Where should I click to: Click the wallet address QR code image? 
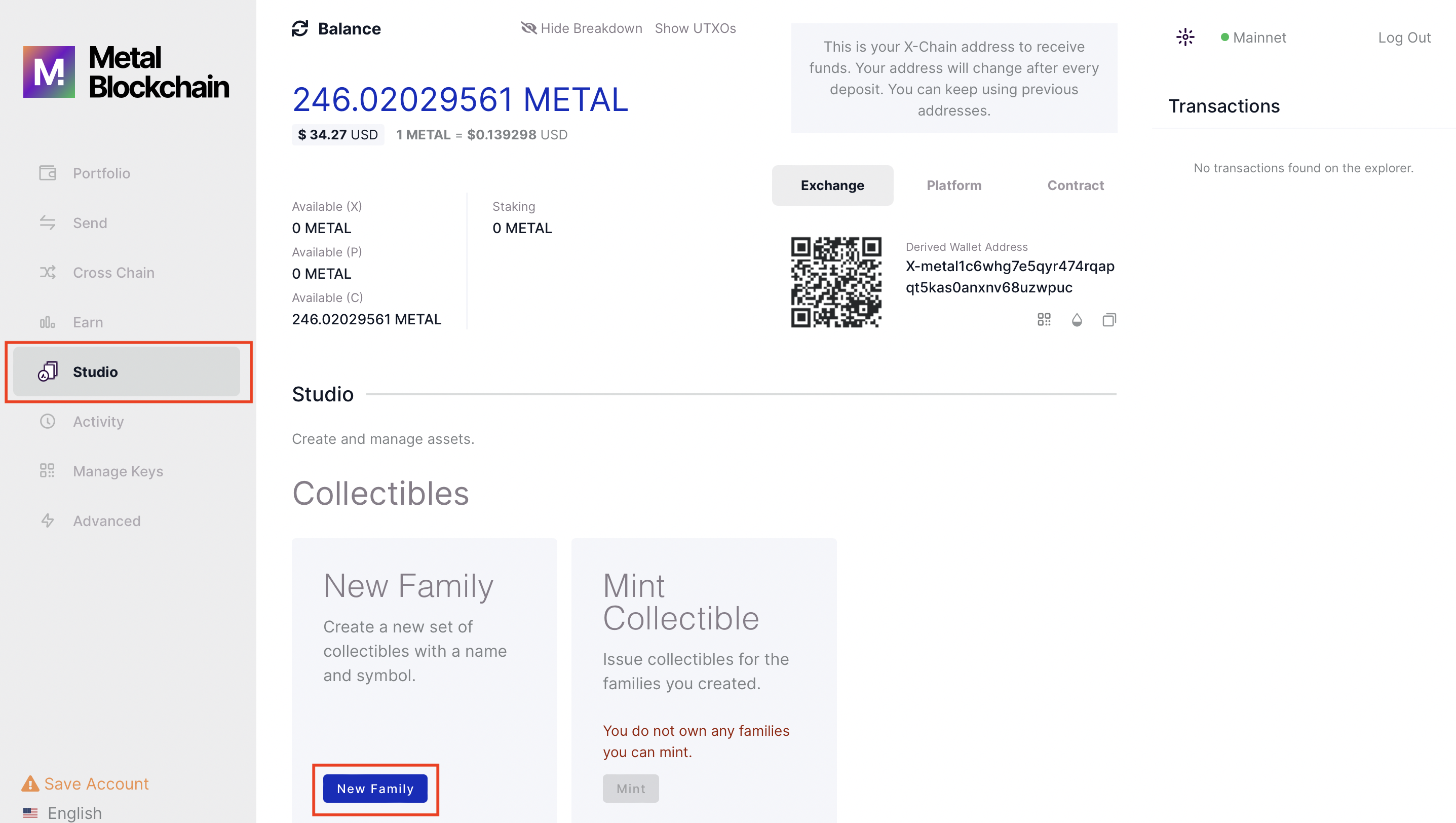tap(835, 282)
